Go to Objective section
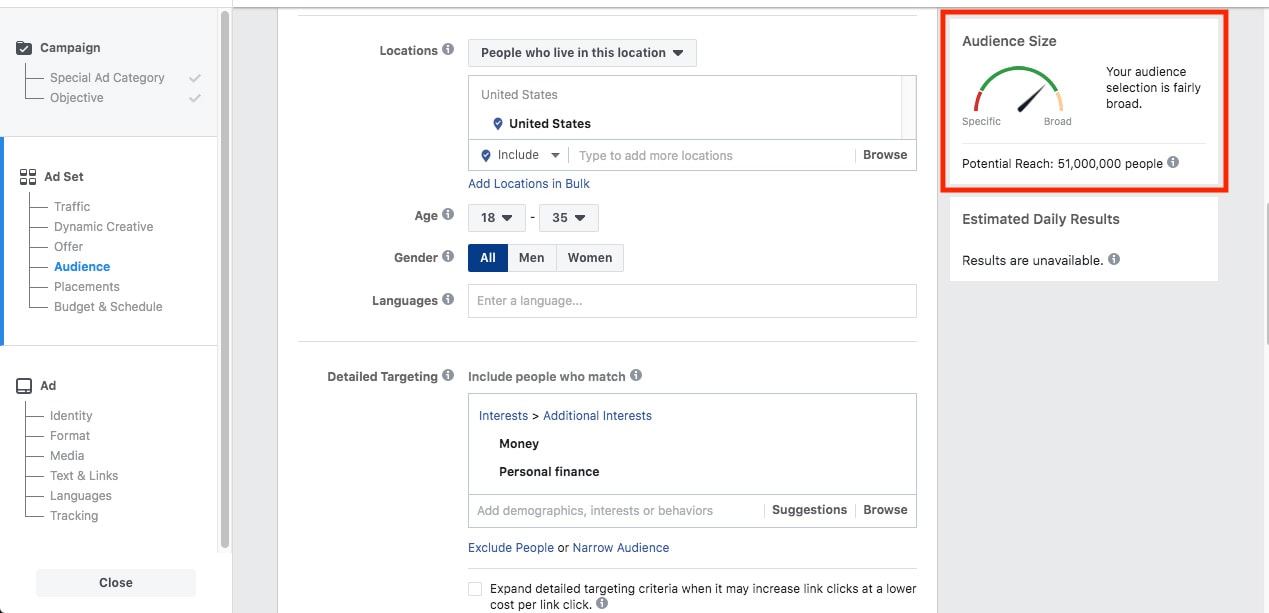Screen dimensions: 1269x613 click(x=77, y=97)
